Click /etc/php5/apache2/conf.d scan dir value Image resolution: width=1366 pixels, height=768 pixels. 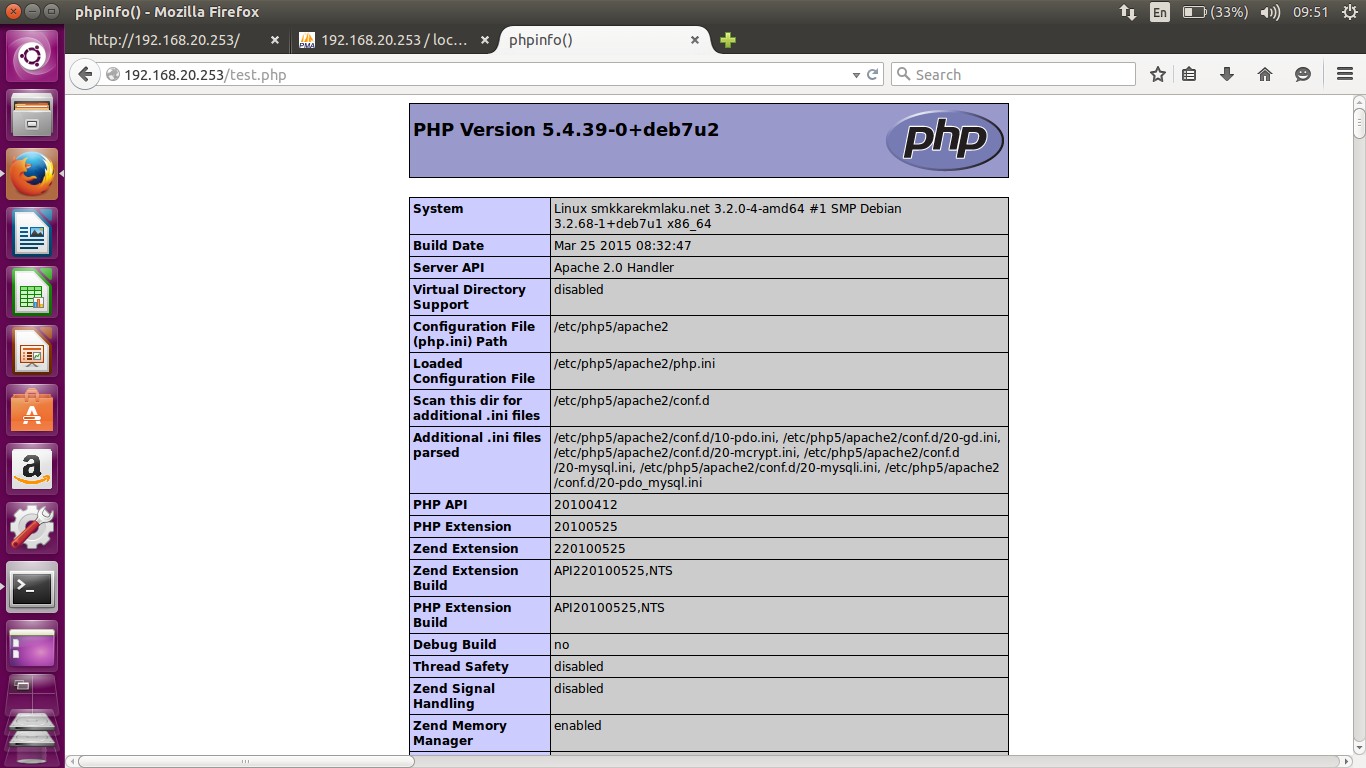point(632,401)
